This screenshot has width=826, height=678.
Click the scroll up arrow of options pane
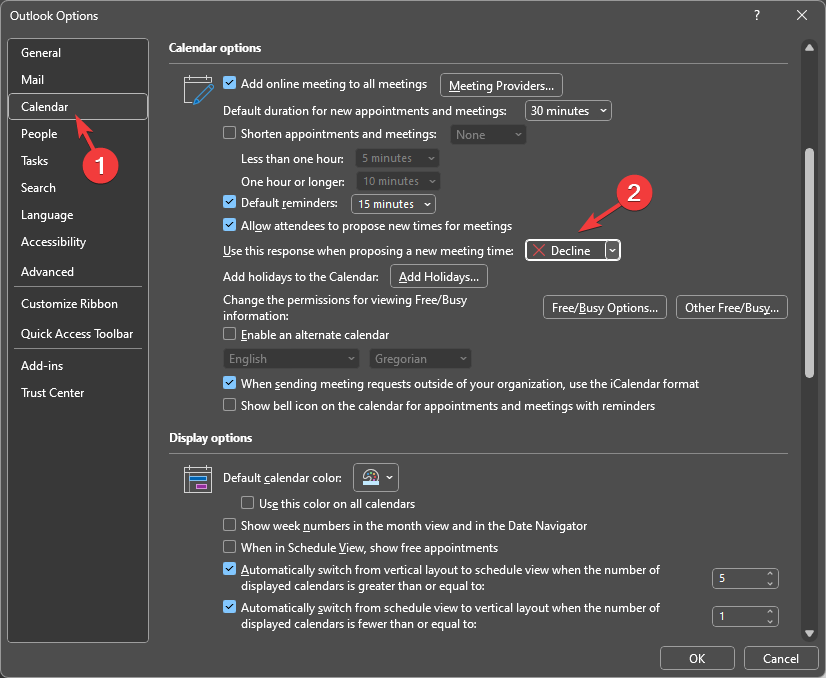click(809, 47)
